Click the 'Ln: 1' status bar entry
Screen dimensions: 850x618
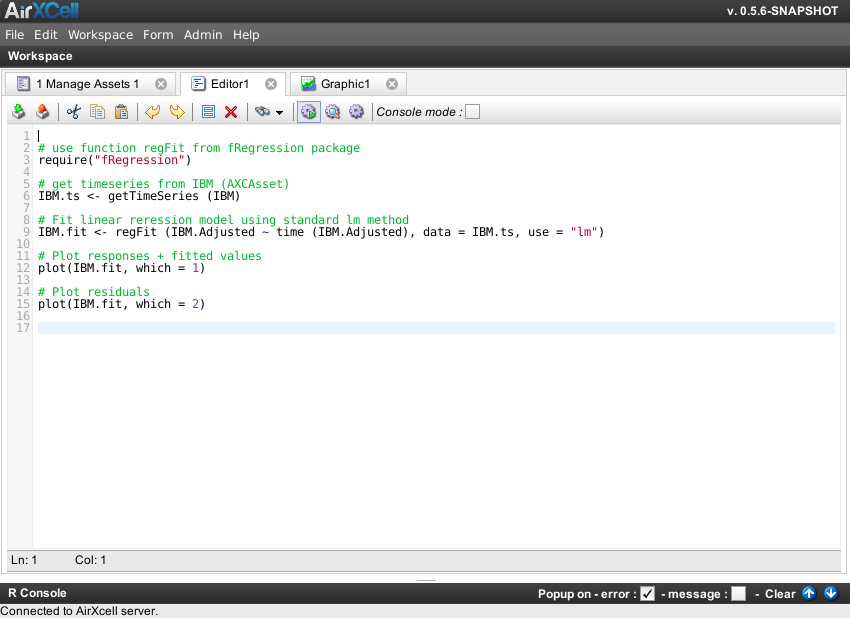pyautogui.click(x=24, y=560)
